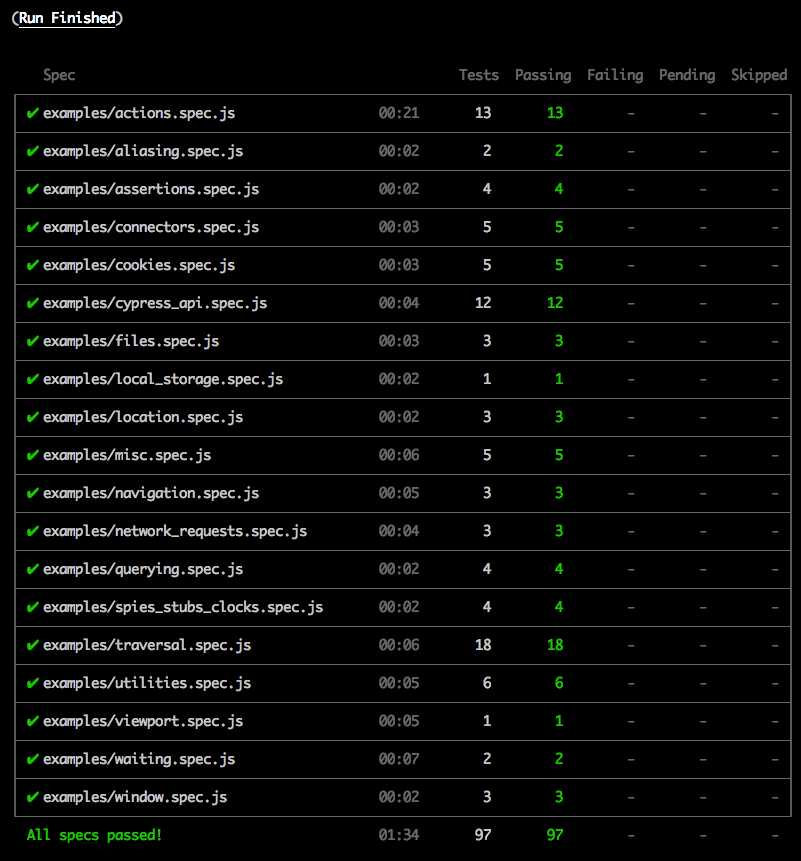Image resolution: width=801 pixels, height=861 pixels.
Task: Select the examples/connectors.spec.js file name
Action: (x=151, y=227)
